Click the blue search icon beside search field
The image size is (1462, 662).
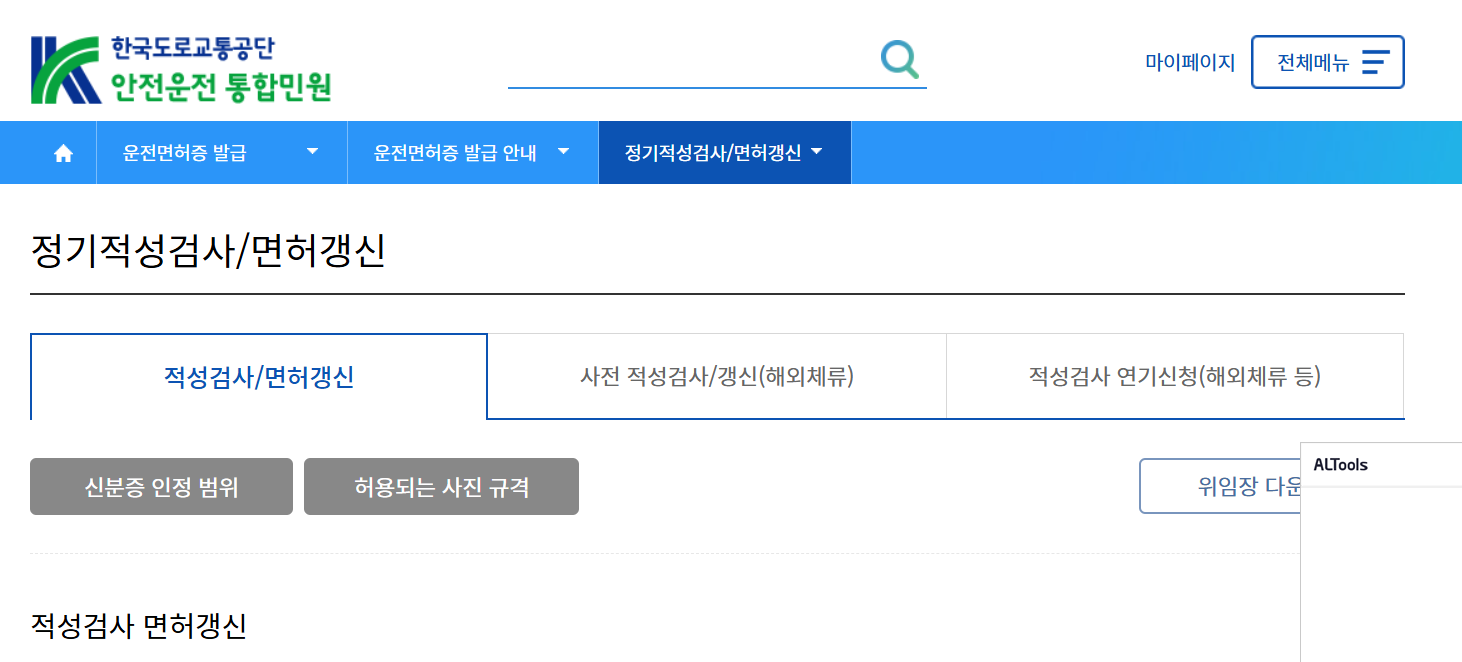(x=899, y=60)
